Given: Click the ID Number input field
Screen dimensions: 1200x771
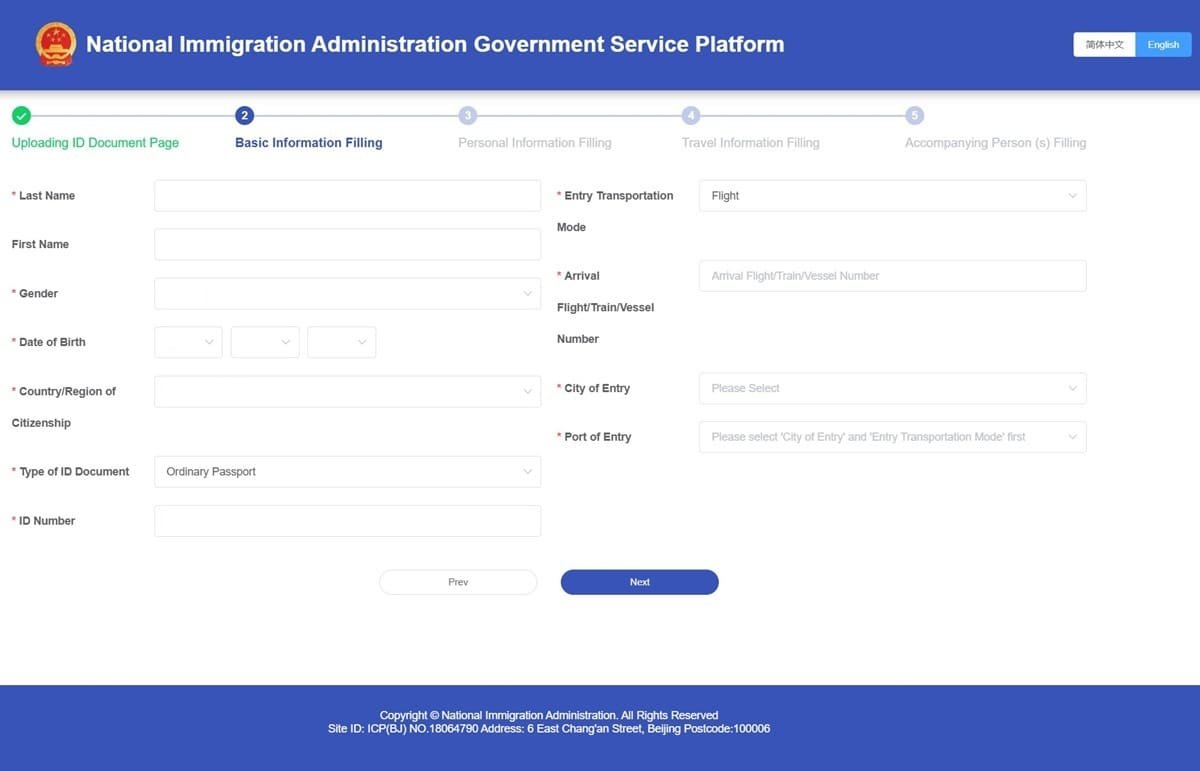Looking at the screenshot, I should pos(347,520).
